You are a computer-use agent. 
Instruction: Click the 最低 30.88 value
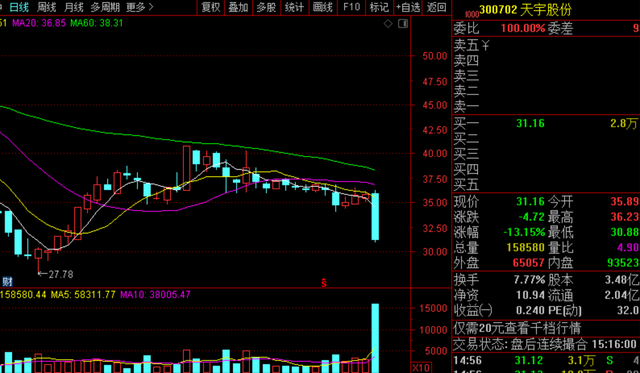624,232
